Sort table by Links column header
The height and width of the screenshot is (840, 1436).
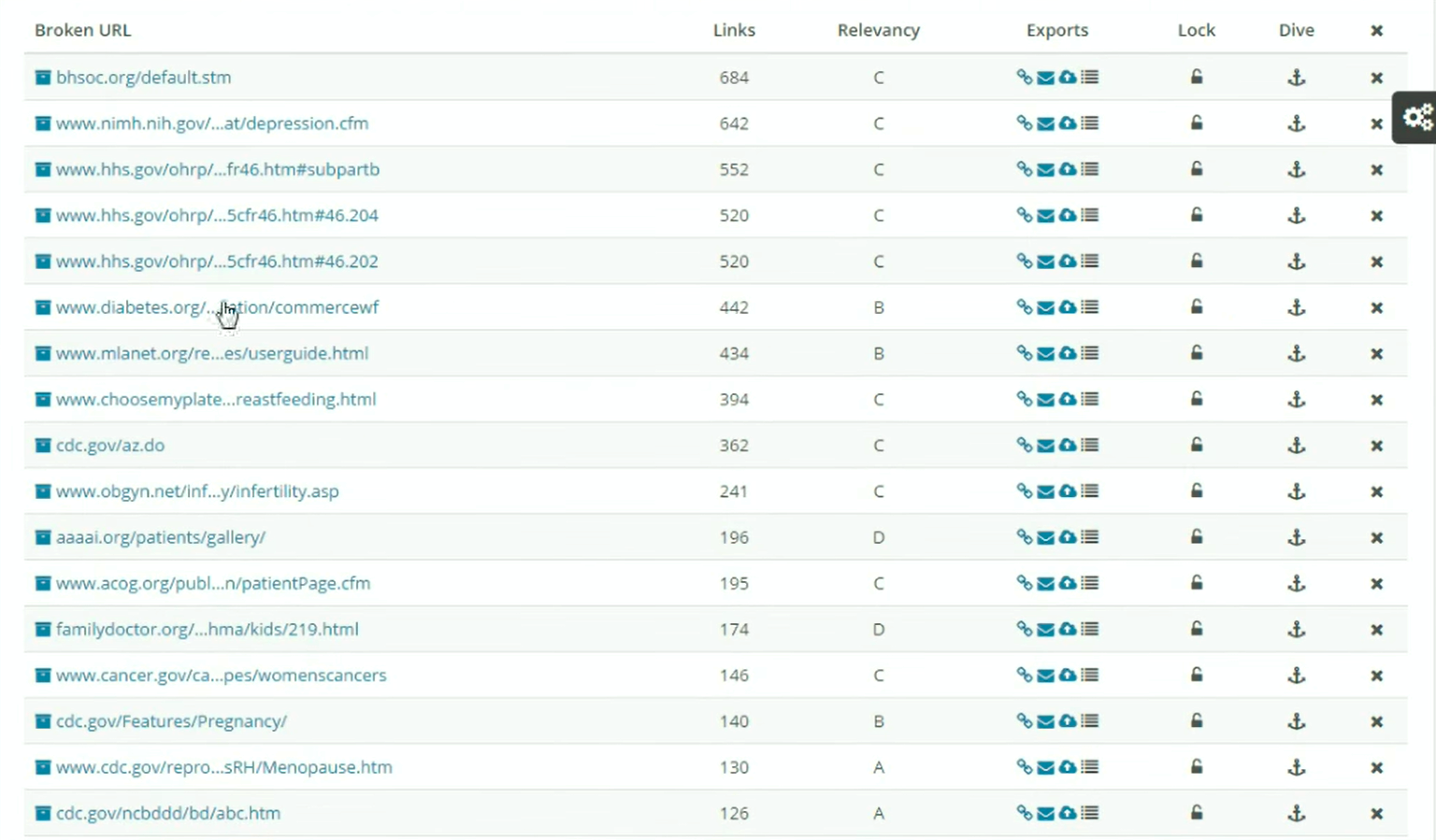(x=734, y=30)
